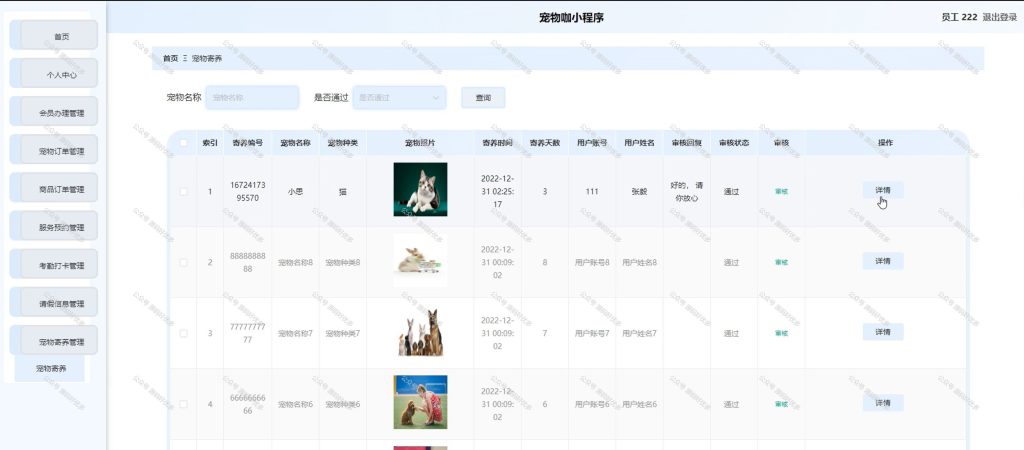1024x450 pixels.
Task: Check the row 4 checkbox for 宠物名称6
Action: [183, 404]
